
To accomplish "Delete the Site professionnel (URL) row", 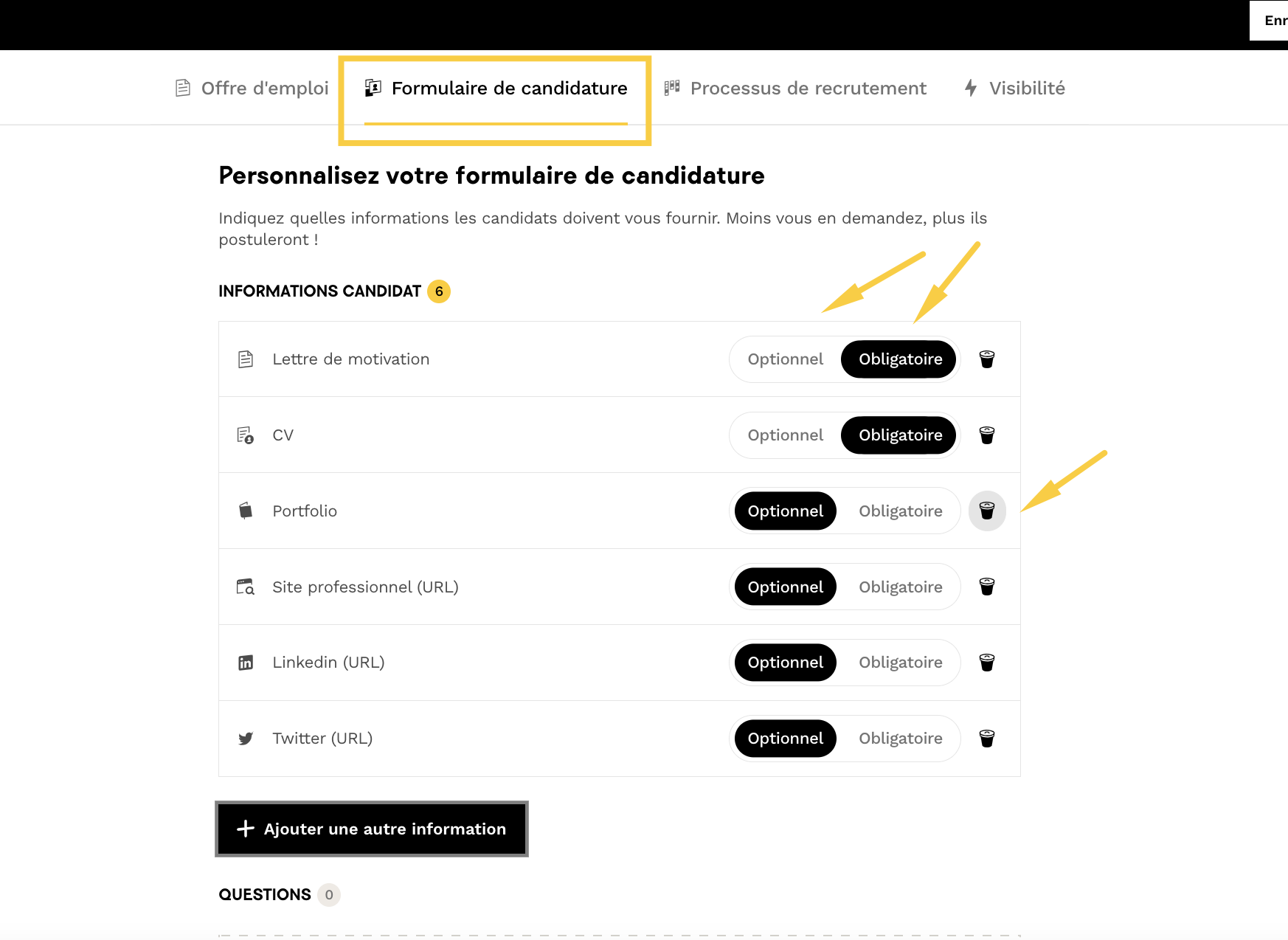I will tap(986, 587).
